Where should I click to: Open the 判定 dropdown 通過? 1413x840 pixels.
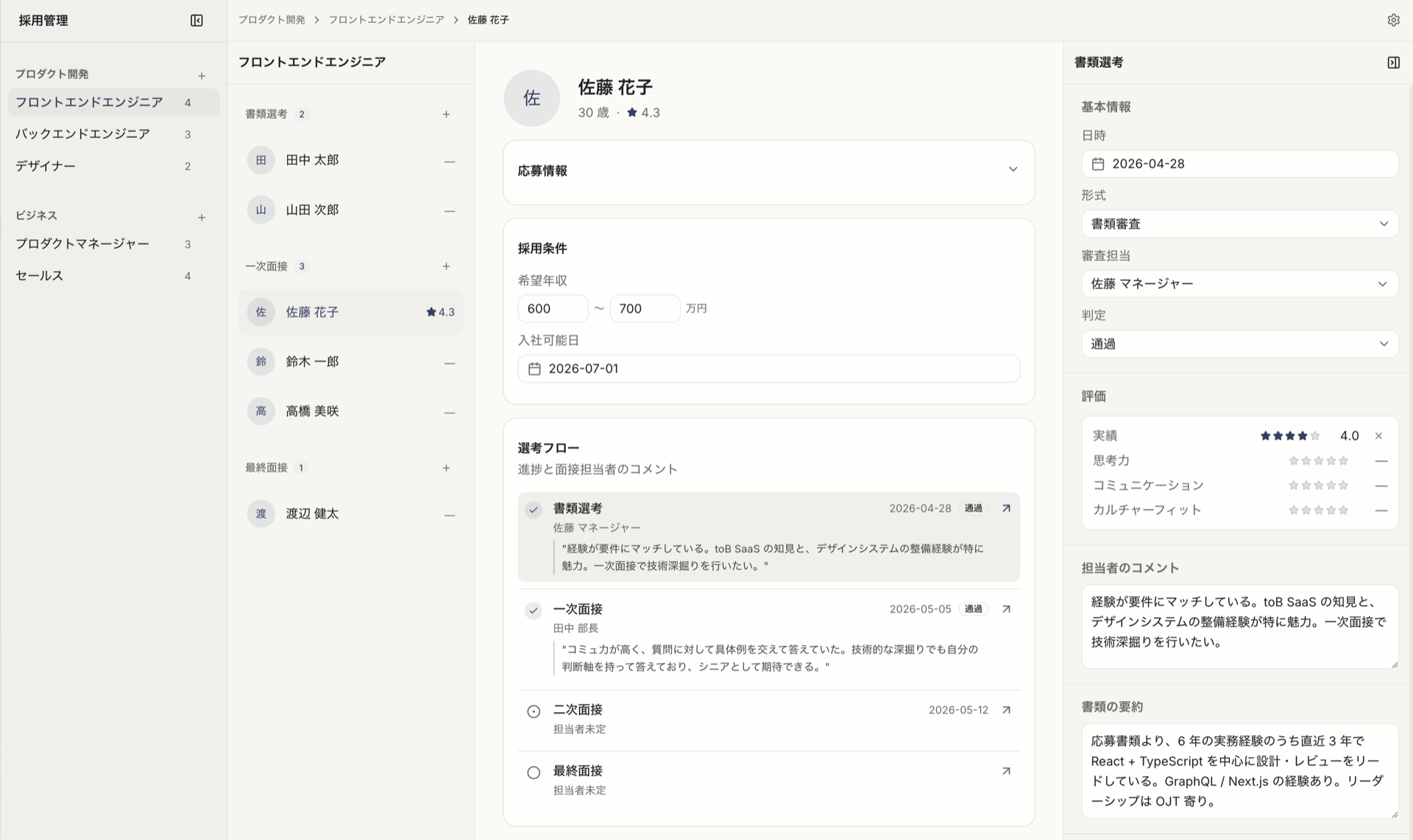[x=1239, y=344]
